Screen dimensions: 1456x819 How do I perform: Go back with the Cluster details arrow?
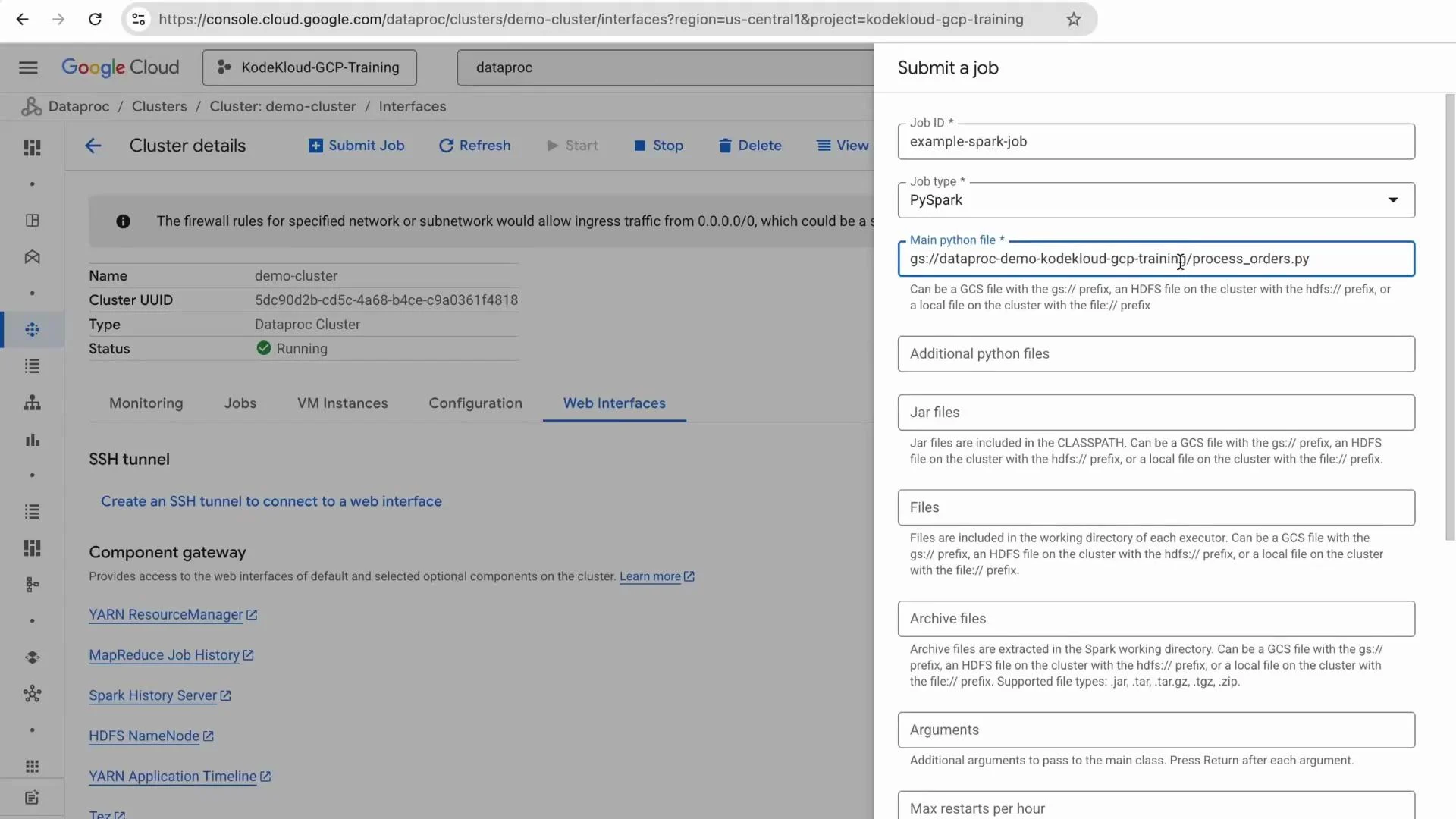point(93,146)
